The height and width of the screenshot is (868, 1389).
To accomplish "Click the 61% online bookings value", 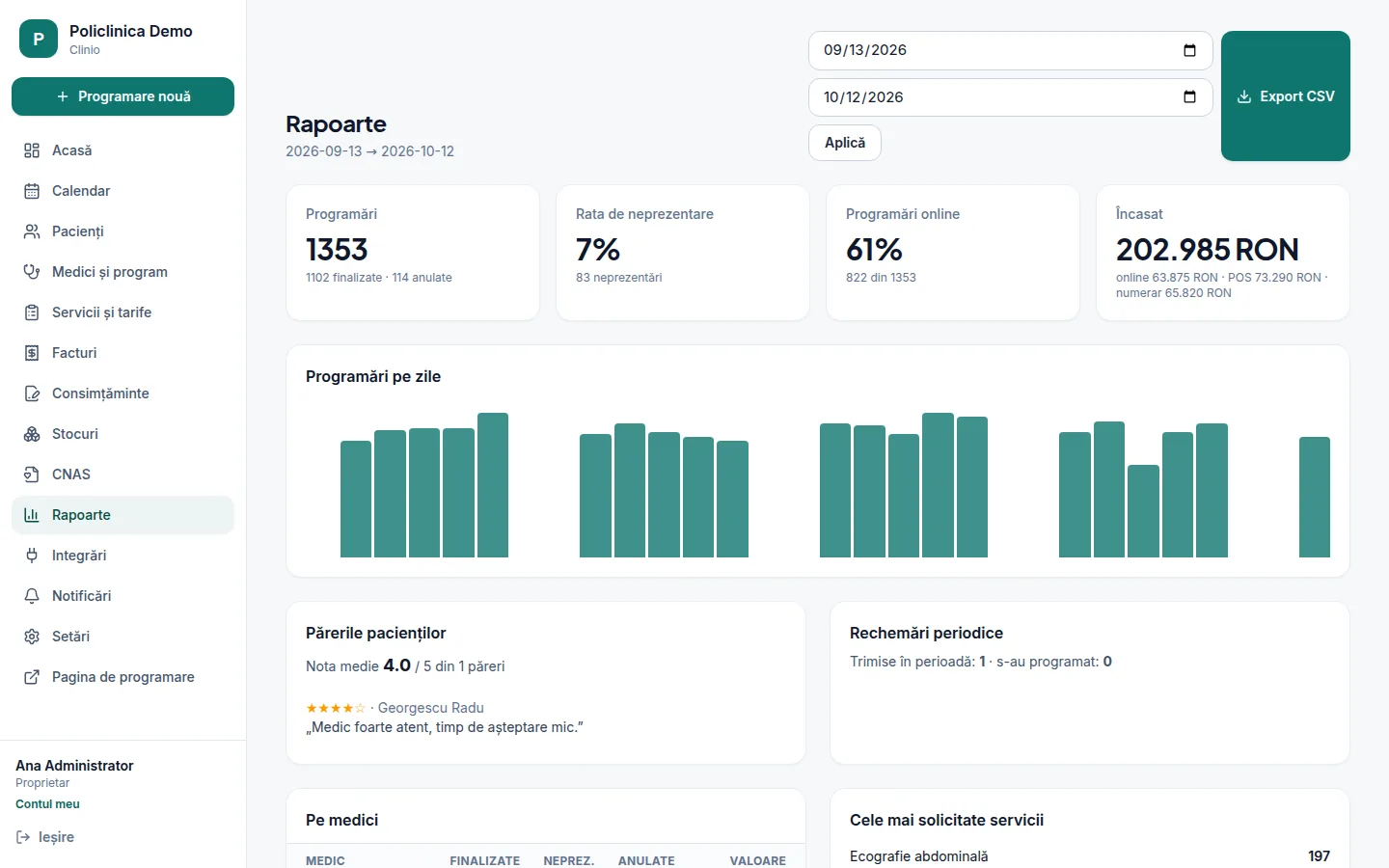I will tap(874, 250).
